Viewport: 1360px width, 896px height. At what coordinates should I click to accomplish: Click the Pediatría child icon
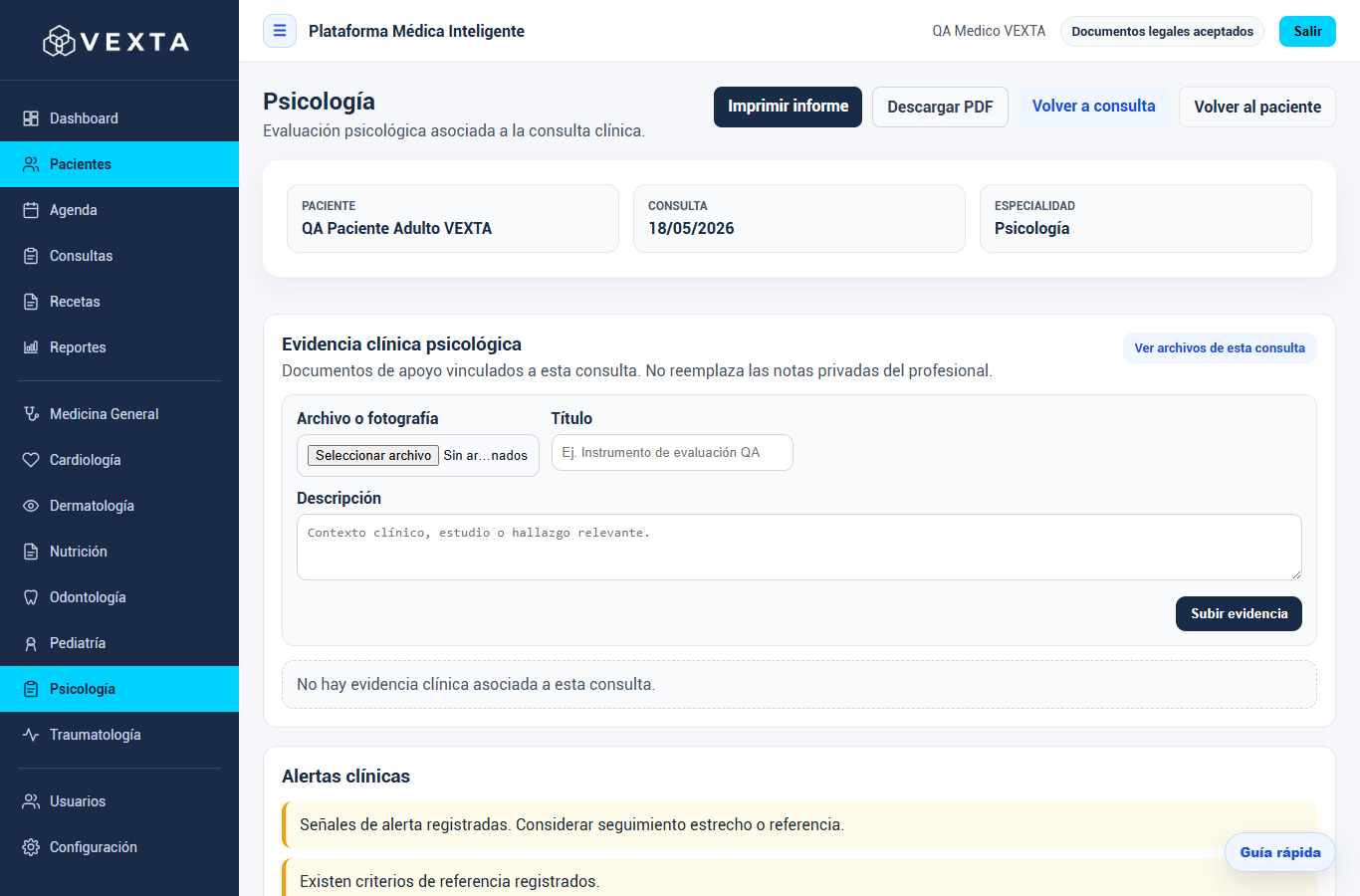coord(31,643)
